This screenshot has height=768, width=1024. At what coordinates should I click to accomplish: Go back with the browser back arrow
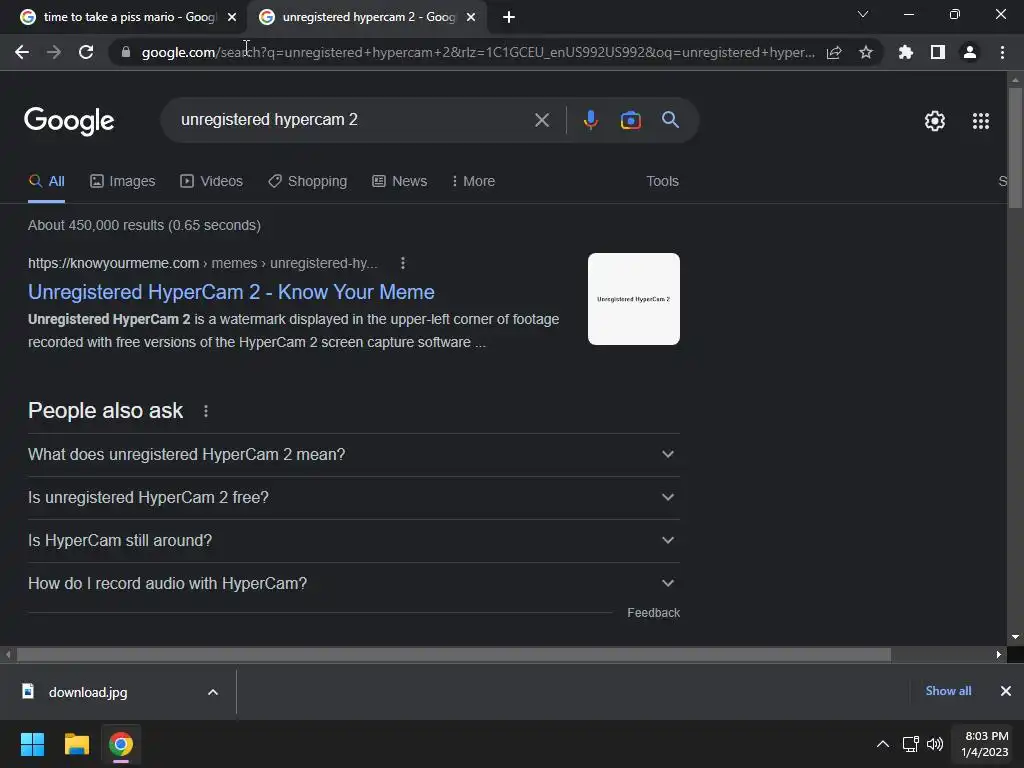click(x=22, y=52)
